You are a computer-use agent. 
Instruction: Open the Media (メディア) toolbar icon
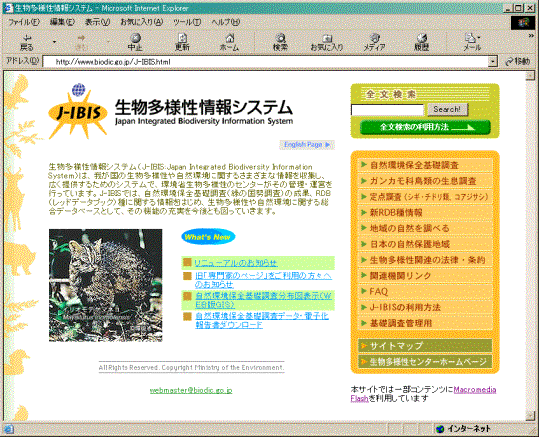(374, 42)
